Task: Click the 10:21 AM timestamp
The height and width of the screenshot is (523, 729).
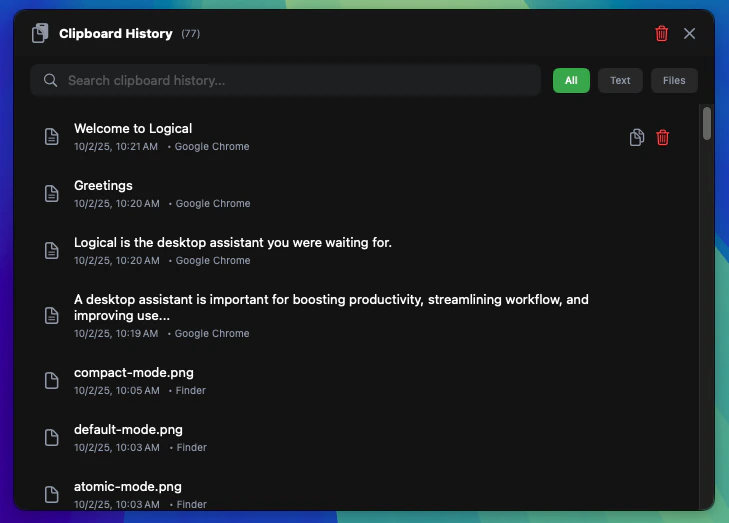Action: 116,146
